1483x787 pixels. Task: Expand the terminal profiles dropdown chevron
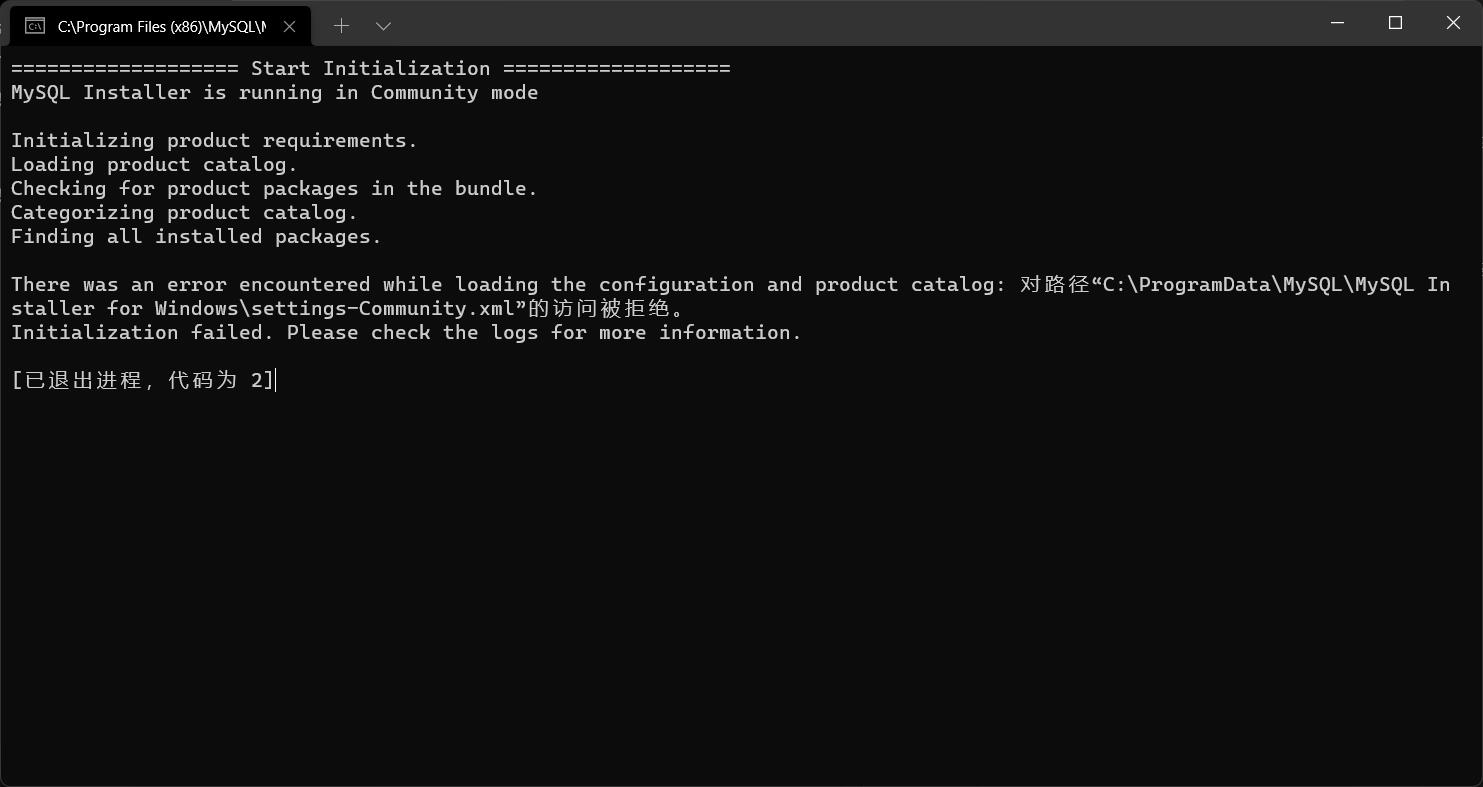tap(383, 26)
